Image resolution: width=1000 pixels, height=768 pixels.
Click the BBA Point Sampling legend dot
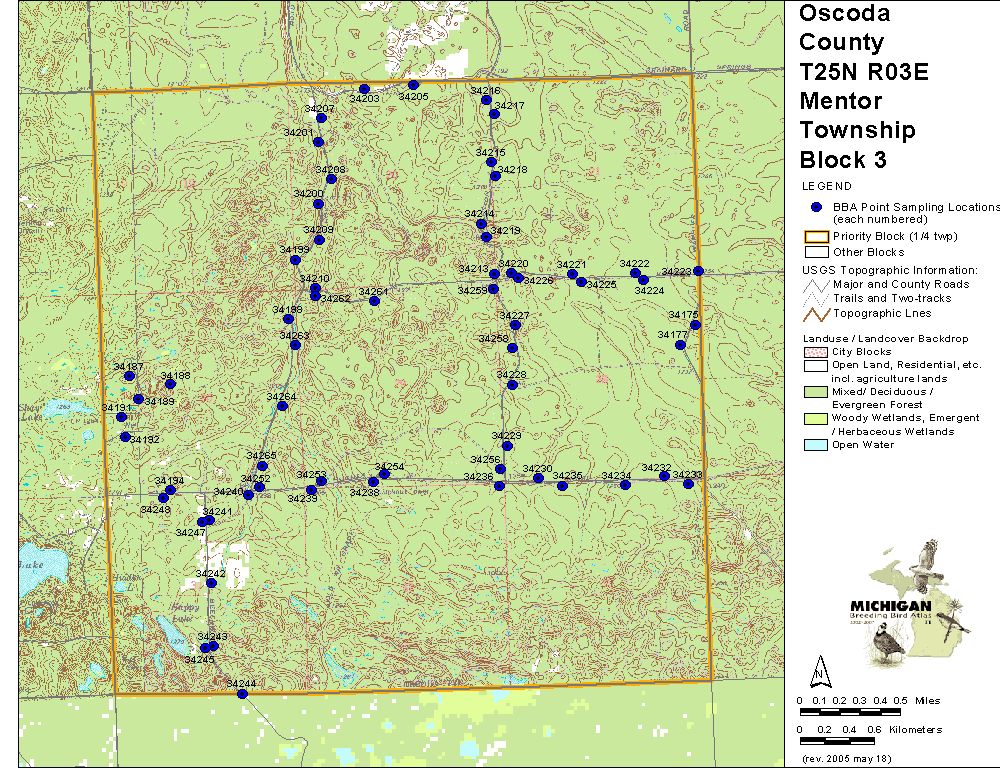[x=816, y=207]
